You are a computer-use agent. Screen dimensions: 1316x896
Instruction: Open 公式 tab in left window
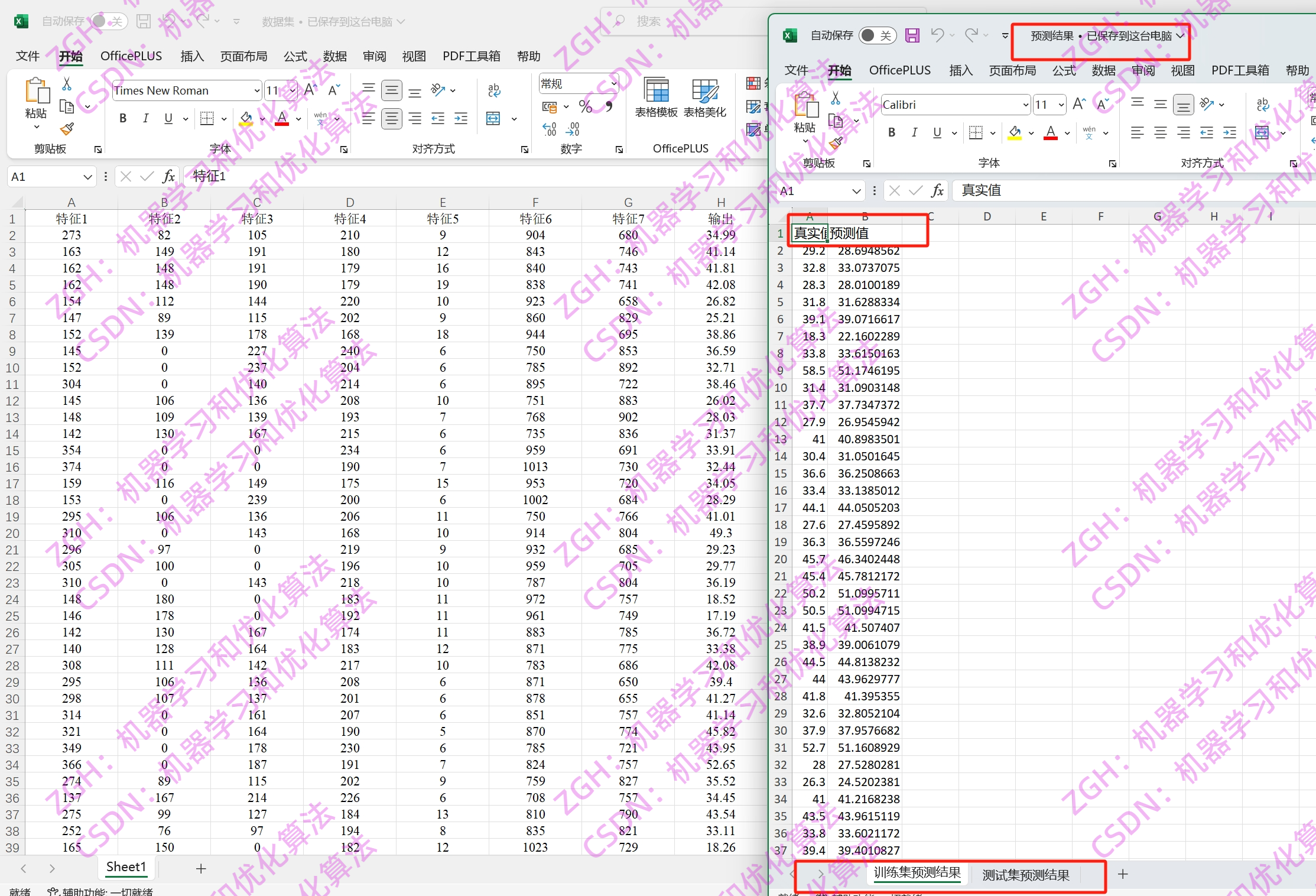(295, 57)
